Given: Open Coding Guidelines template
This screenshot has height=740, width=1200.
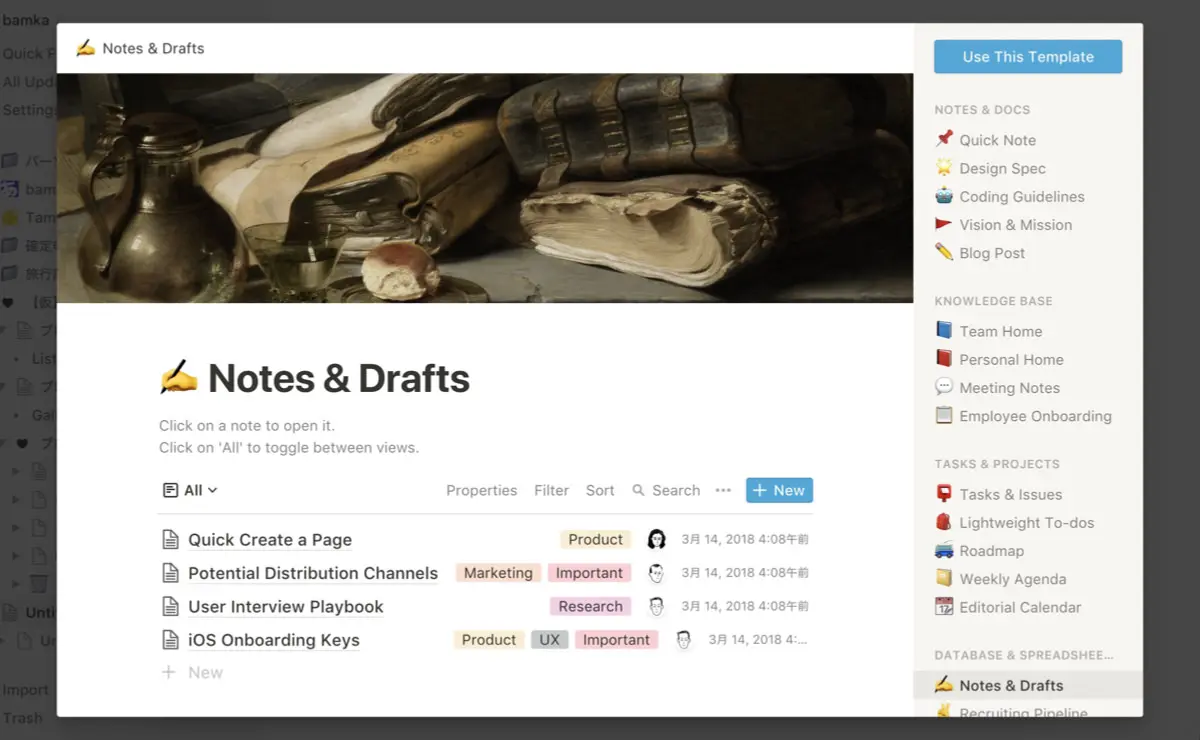Looking at the screenshot, I should (x=1021, y=197).
